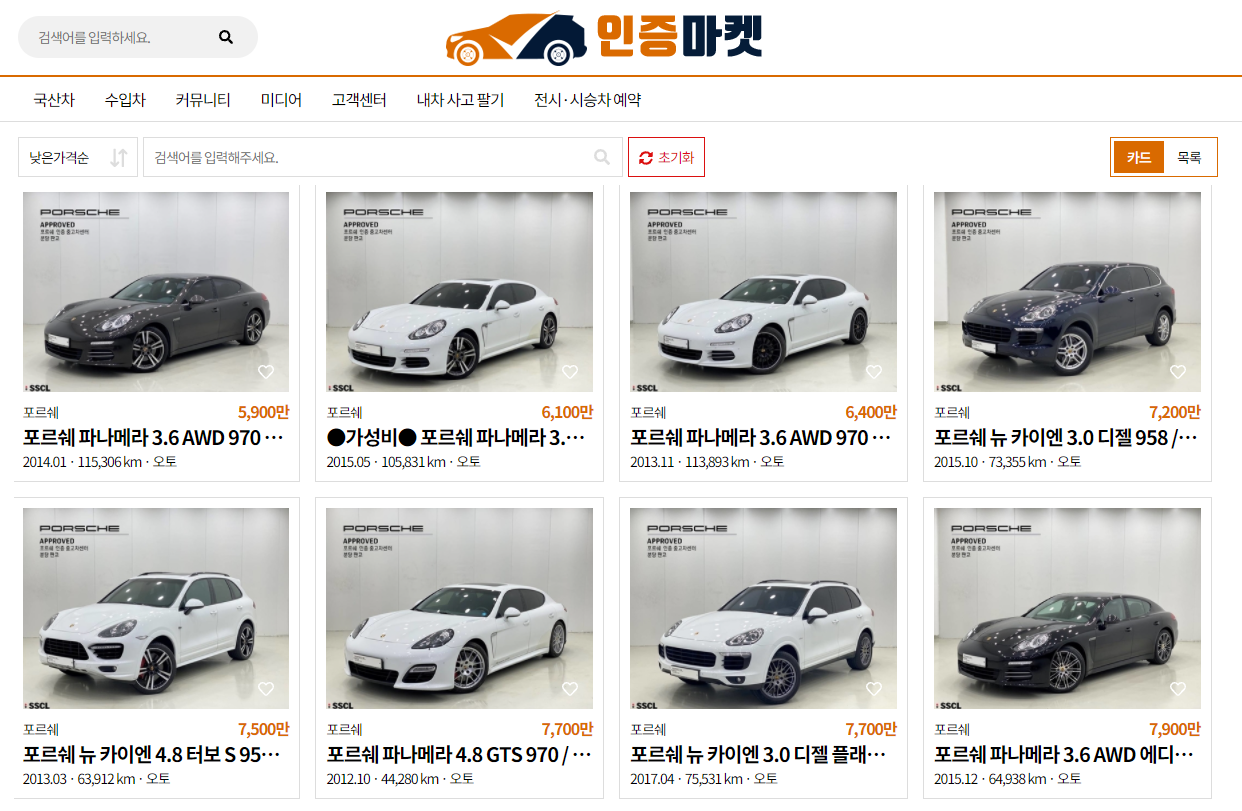
Task: Click details 2015.10 · 73,355 km · 오토
Action: (1008, 462)
